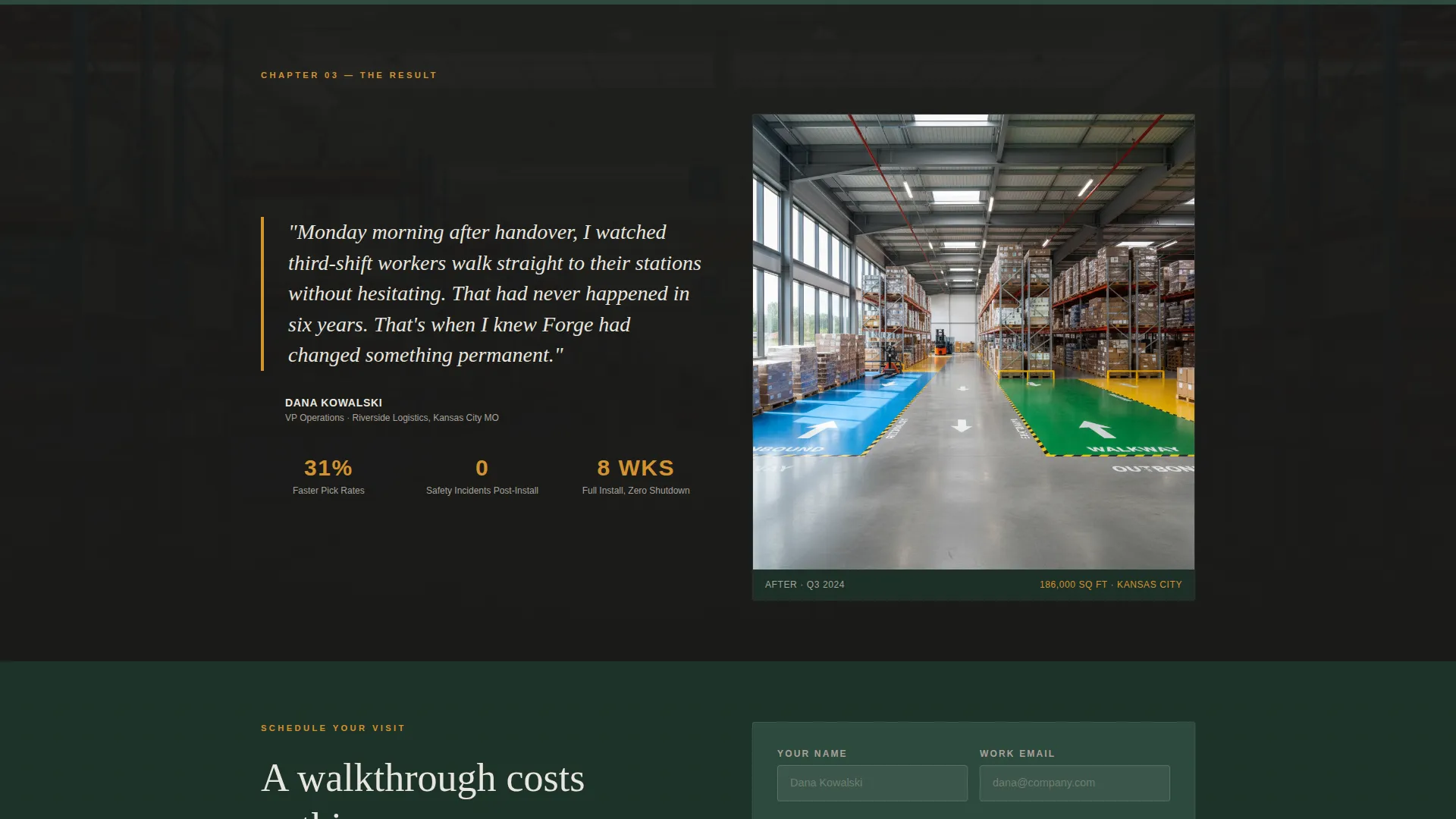Open the warehouse after photo
1456x819 pixels.
(973, 342)
